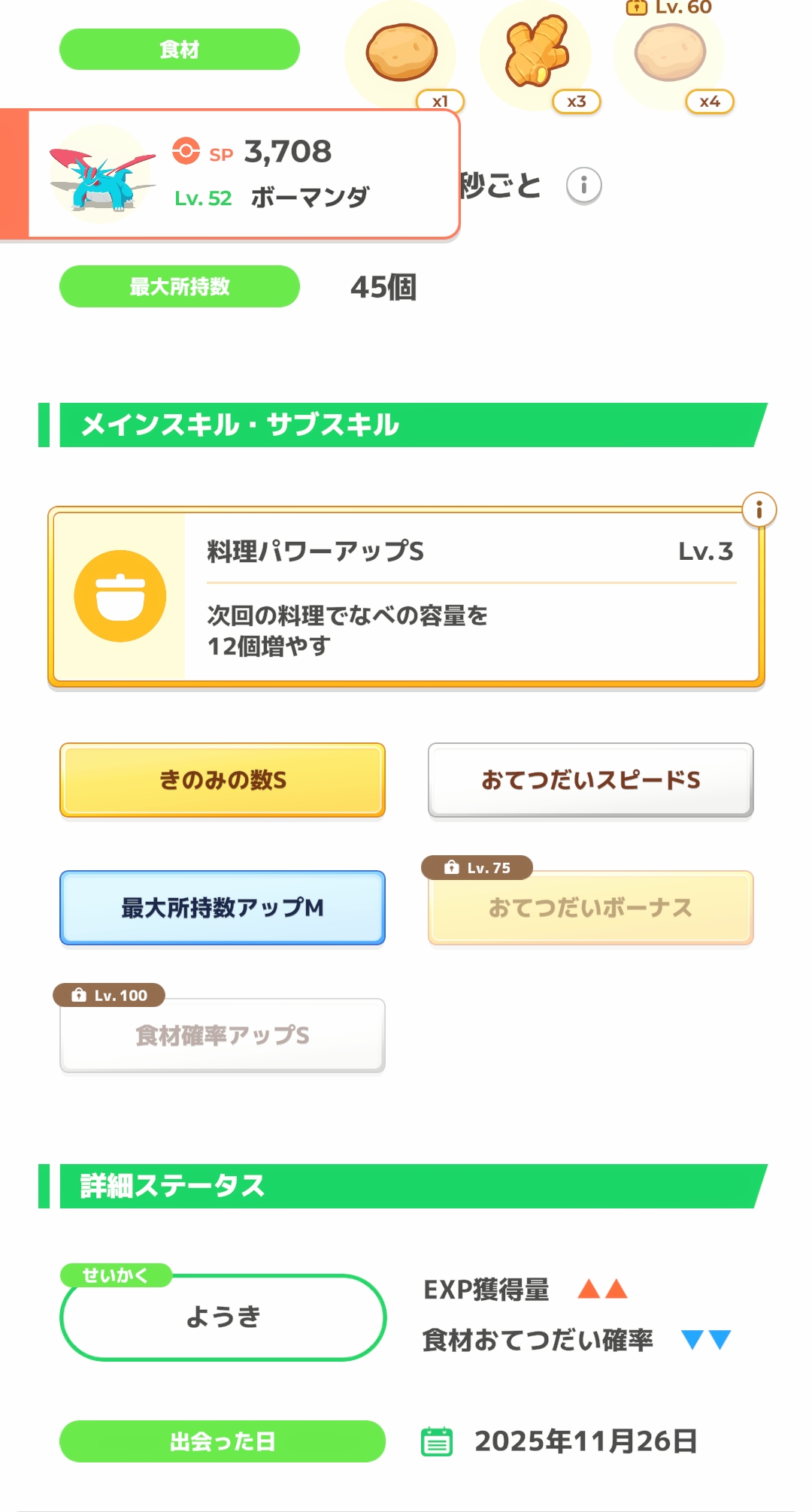Select the きのみの数S sub skill

pyautogui.click(x=223, y=780)
